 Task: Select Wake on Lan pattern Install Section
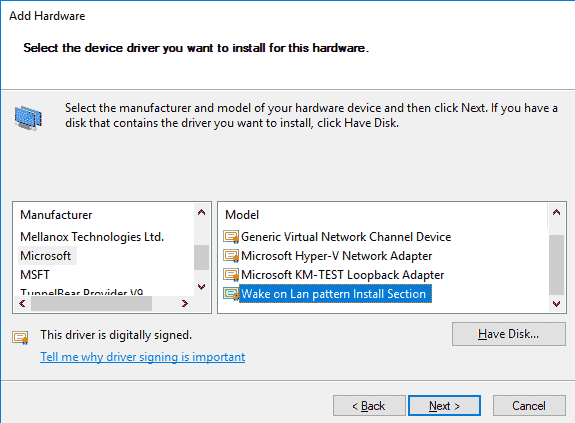[x=335, y=294]
